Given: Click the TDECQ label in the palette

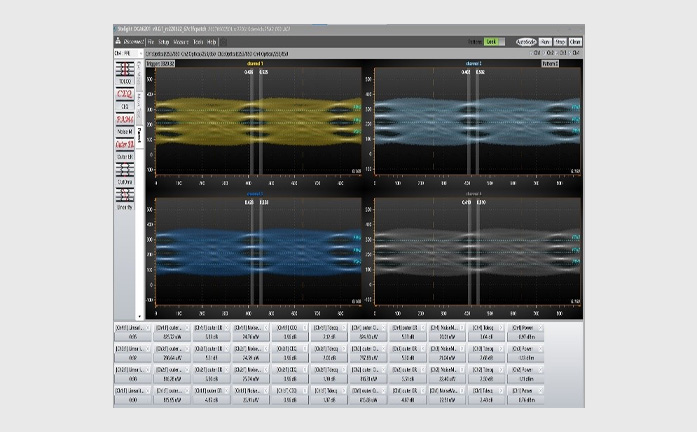Looking at the screenshot, I should click(x=125, y=82).
